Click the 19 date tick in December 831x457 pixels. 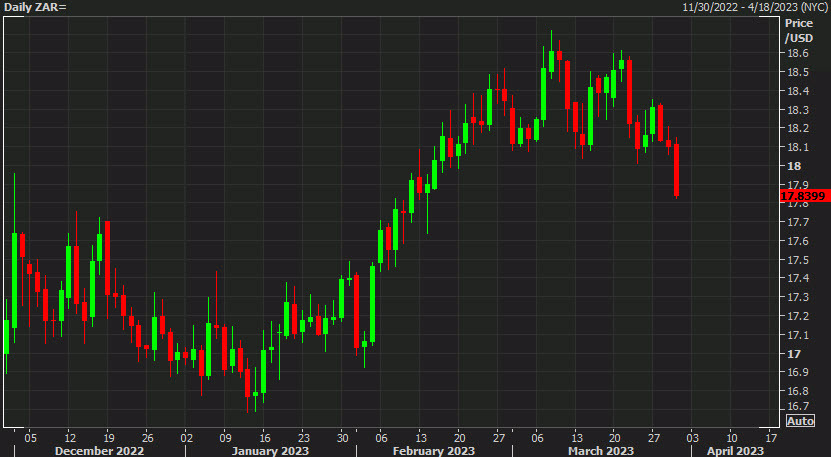pos(109,438)
